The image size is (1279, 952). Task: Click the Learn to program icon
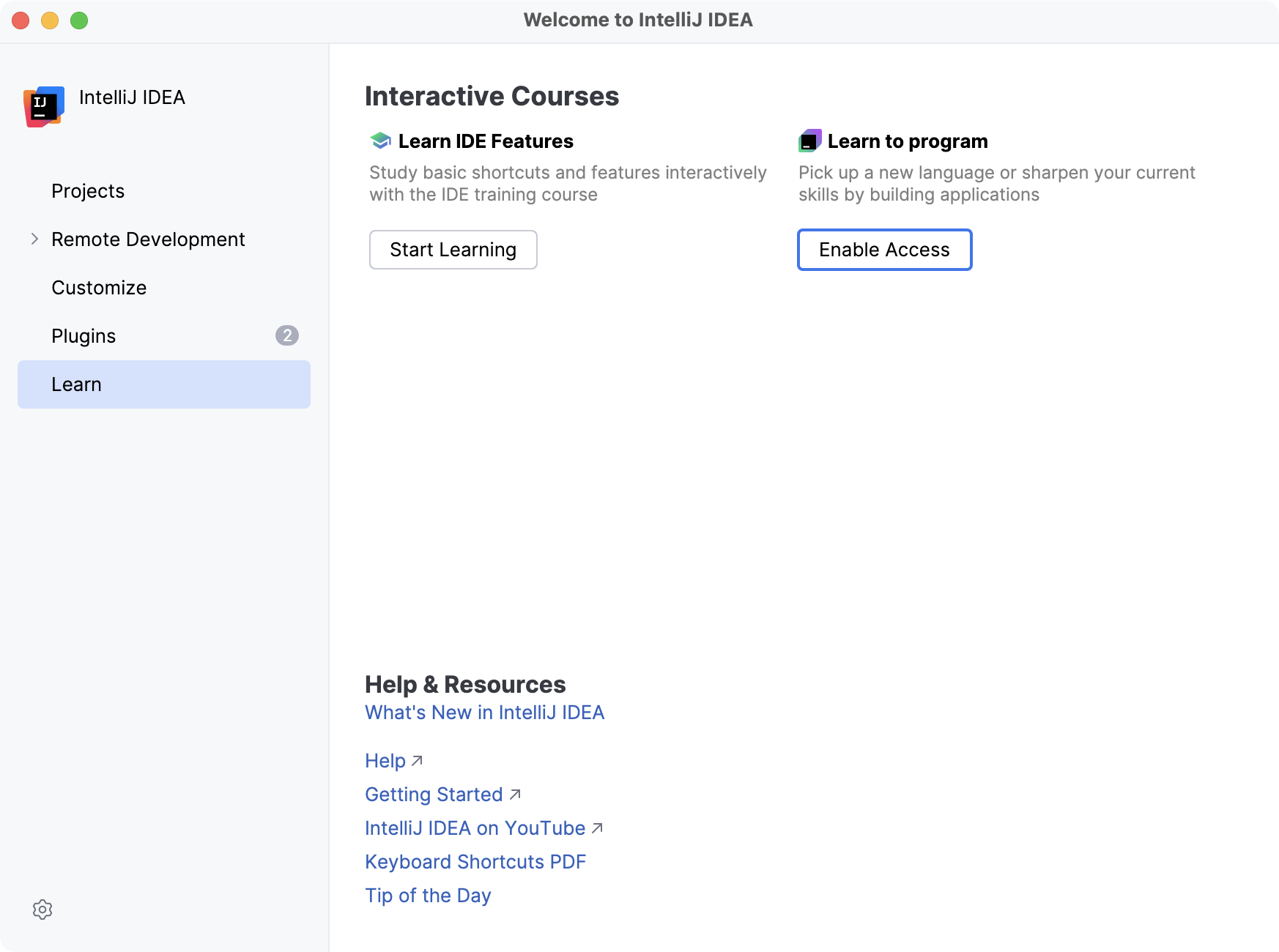click(809, 141)
